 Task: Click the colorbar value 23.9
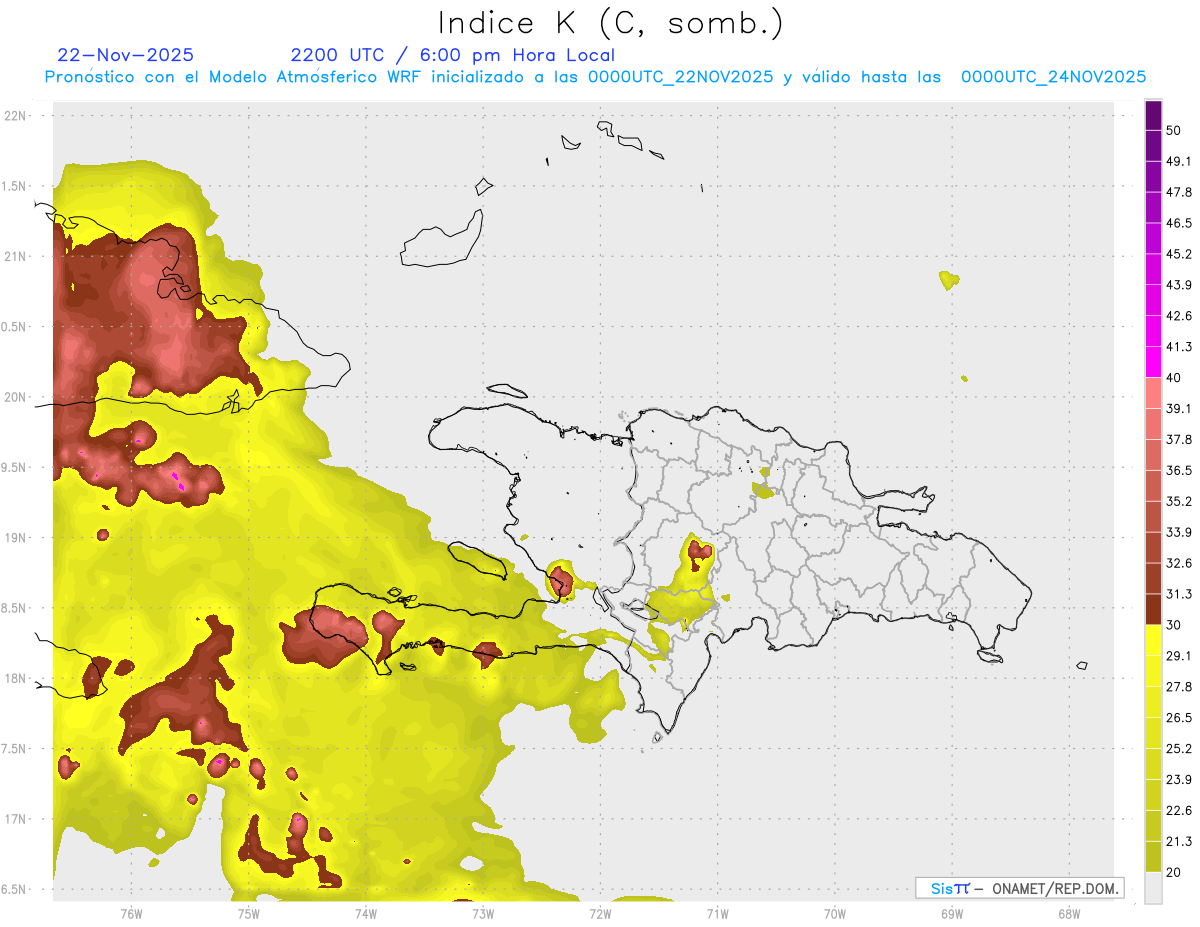[1179, 780]
